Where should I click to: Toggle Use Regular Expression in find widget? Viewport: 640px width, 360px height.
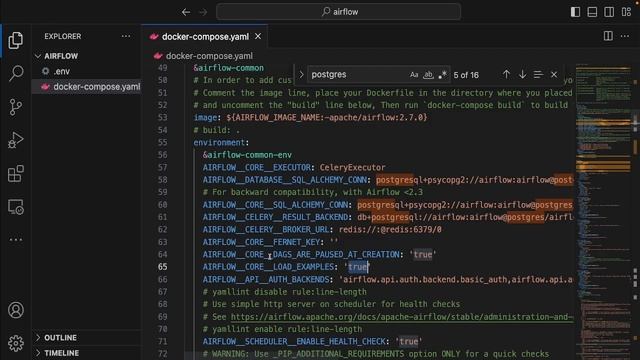click(x=442, y=75)
